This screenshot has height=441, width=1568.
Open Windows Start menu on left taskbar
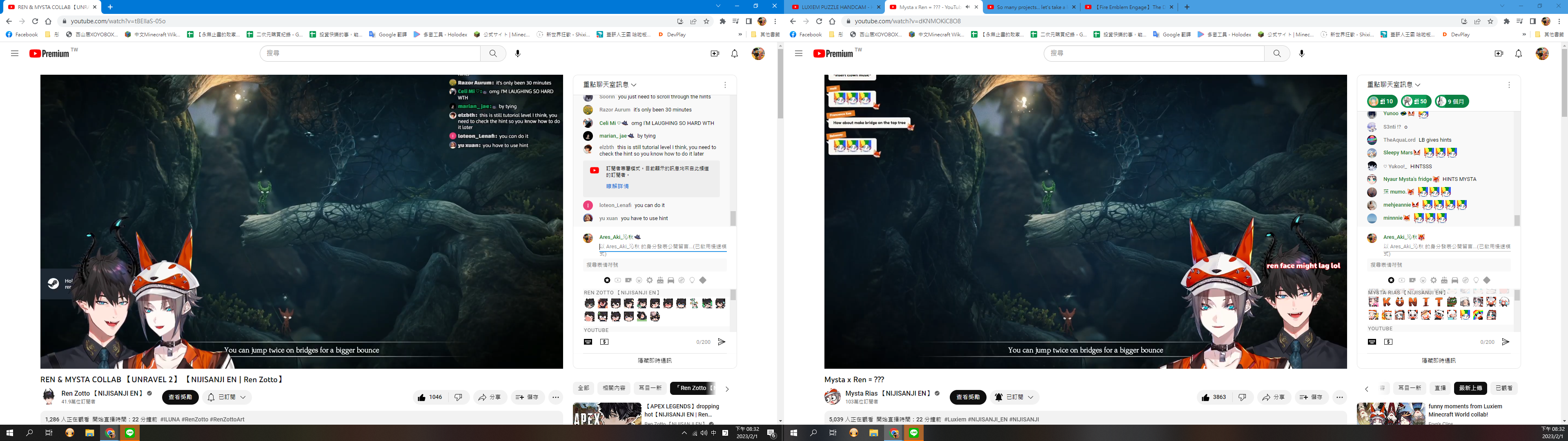pos(10,433)
